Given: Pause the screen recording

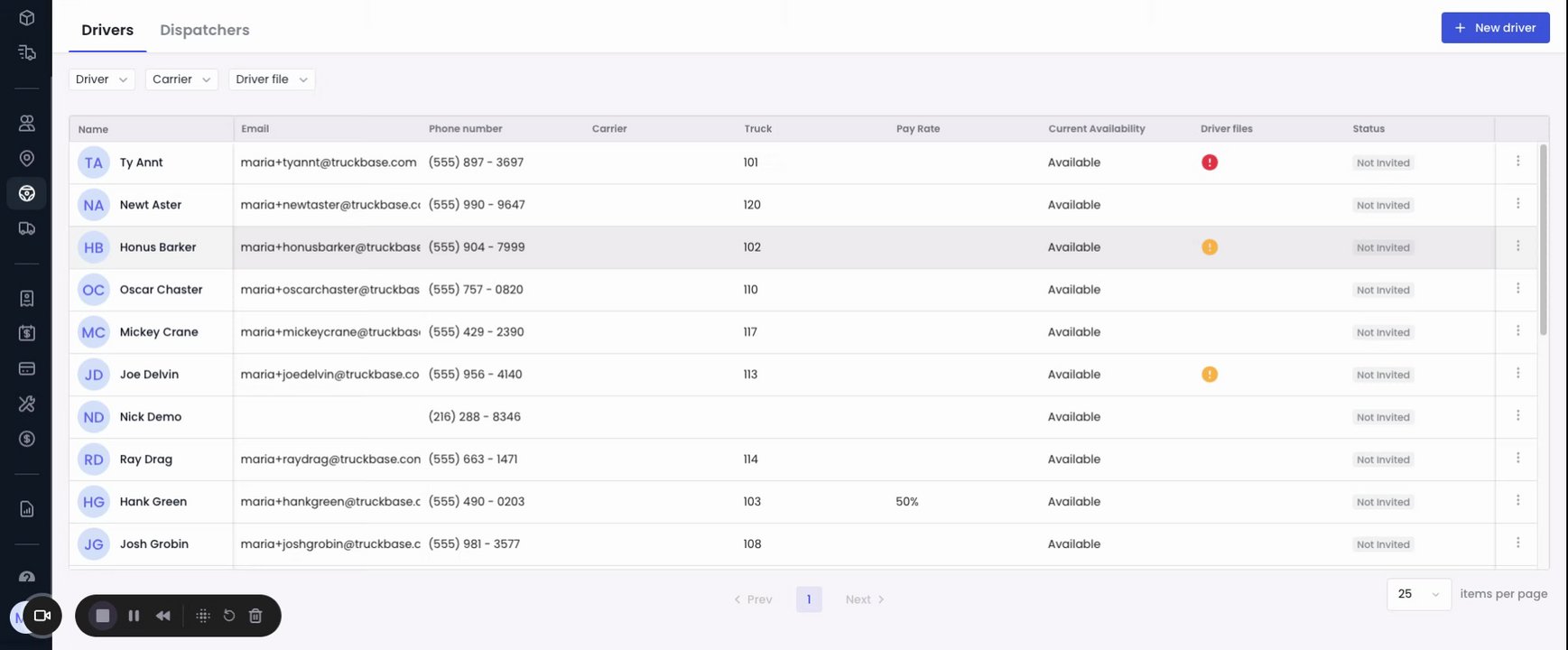Looking at the screenshot, I should pos(134,616).
